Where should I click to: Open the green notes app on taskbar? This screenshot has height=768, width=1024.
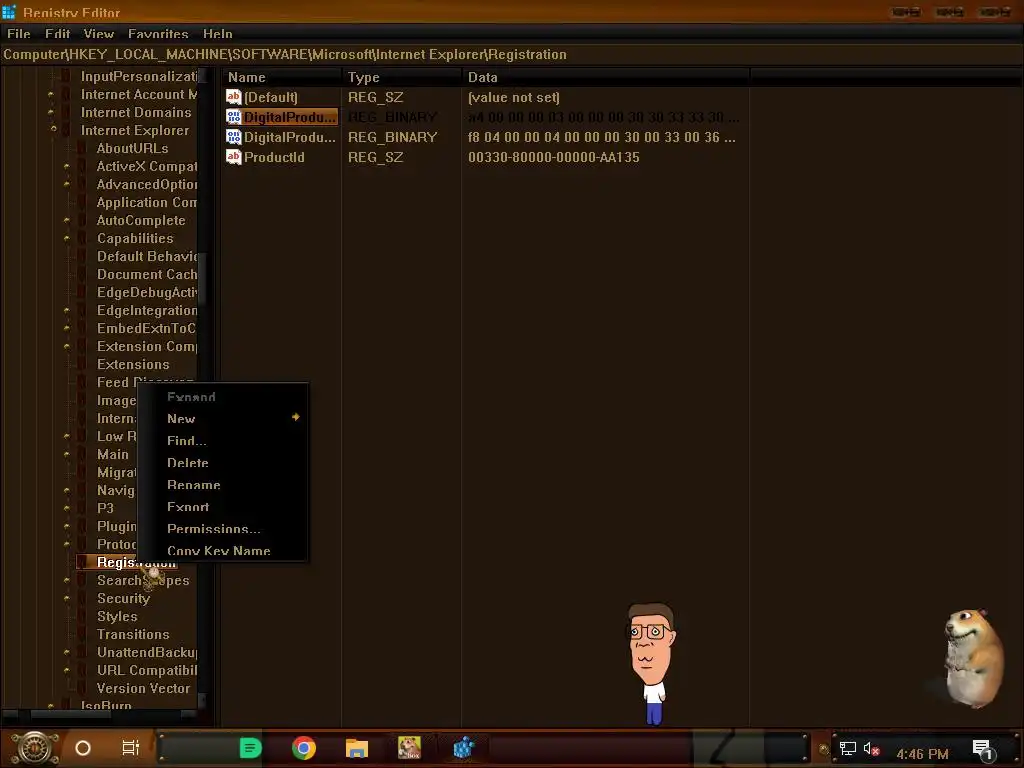pyautogui.click(x=250, y=748)
